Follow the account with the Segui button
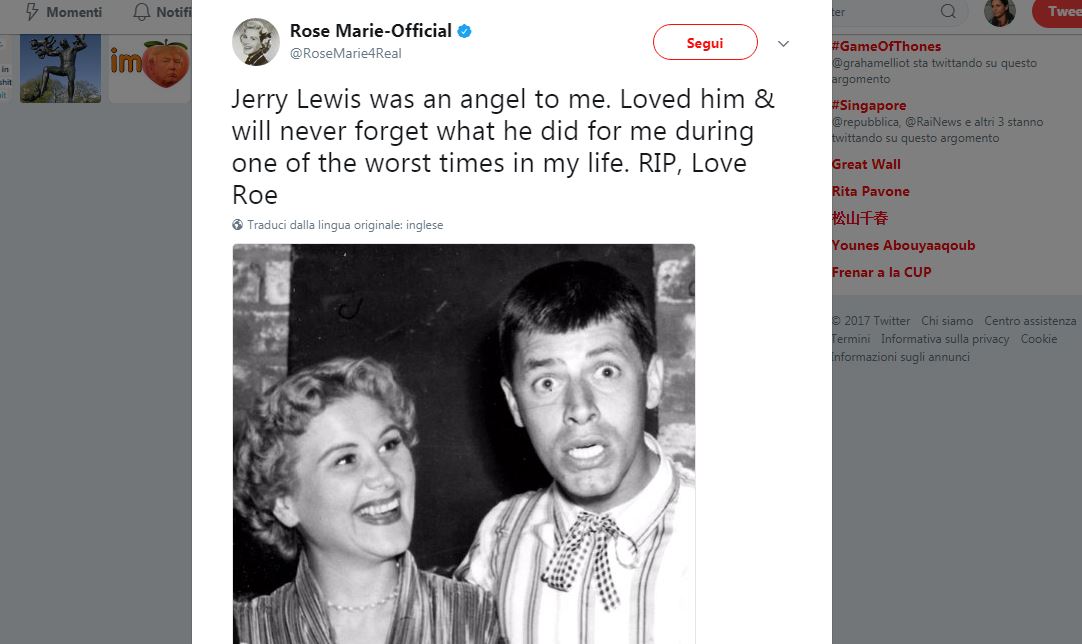This screenshot has width=1082, height=644. click(x=705, y=43)
